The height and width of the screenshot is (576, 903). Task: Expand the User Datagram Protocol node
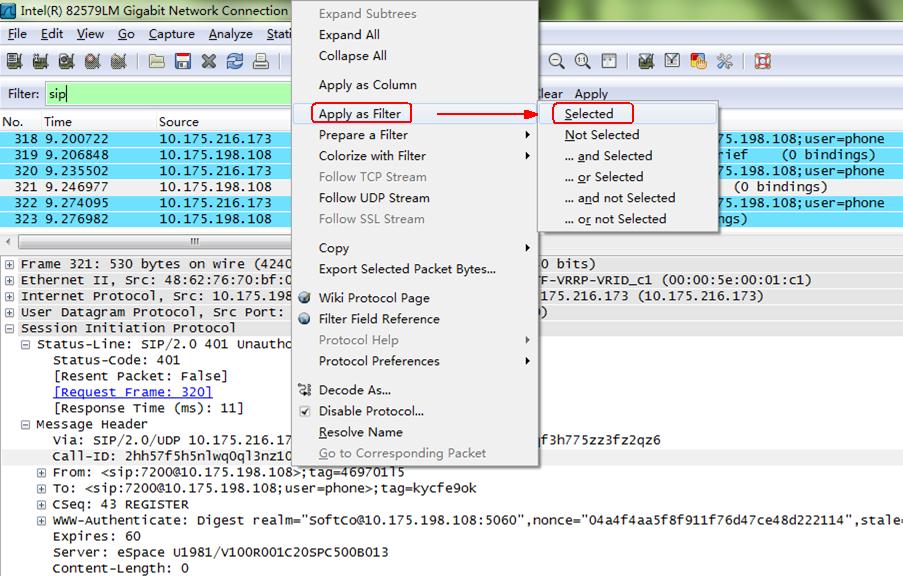tap(9, 313)
